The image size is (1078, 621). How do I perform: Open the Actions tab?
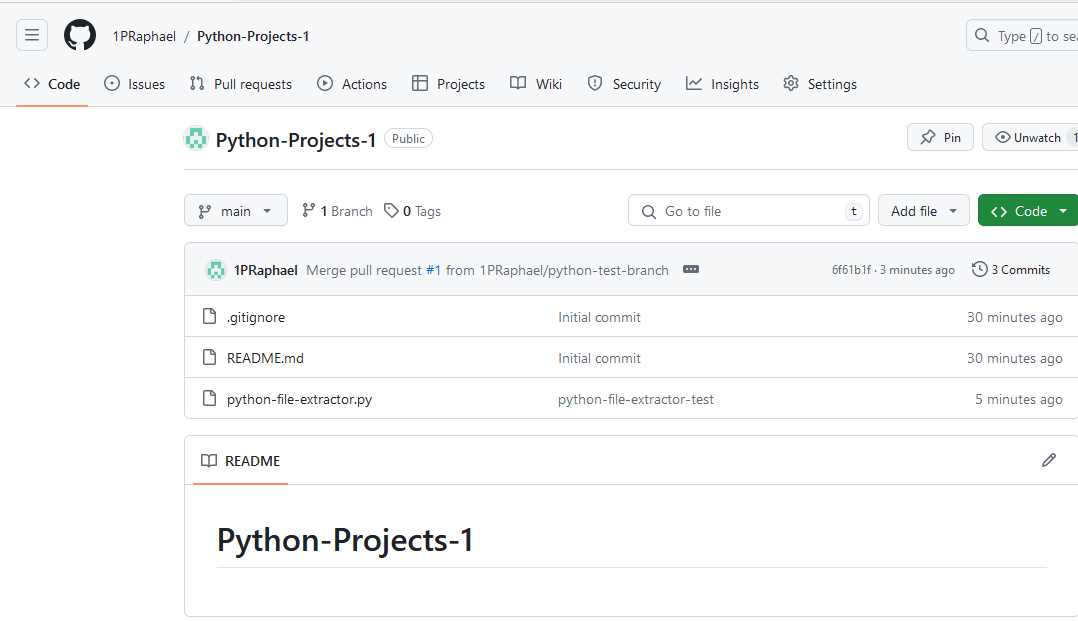(352, 84)
